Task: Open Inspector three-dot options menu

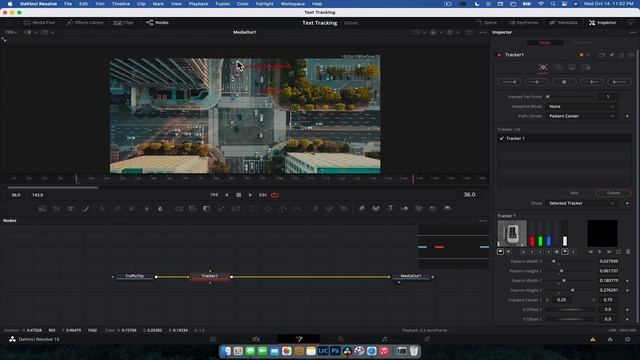Action: point(633,32)
